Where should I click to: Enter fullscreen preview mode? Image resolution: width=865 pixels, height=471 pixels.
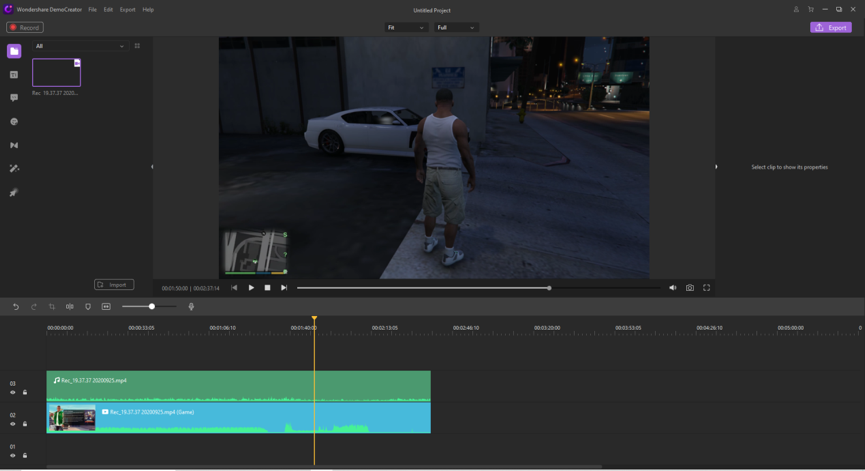point(706,288)
